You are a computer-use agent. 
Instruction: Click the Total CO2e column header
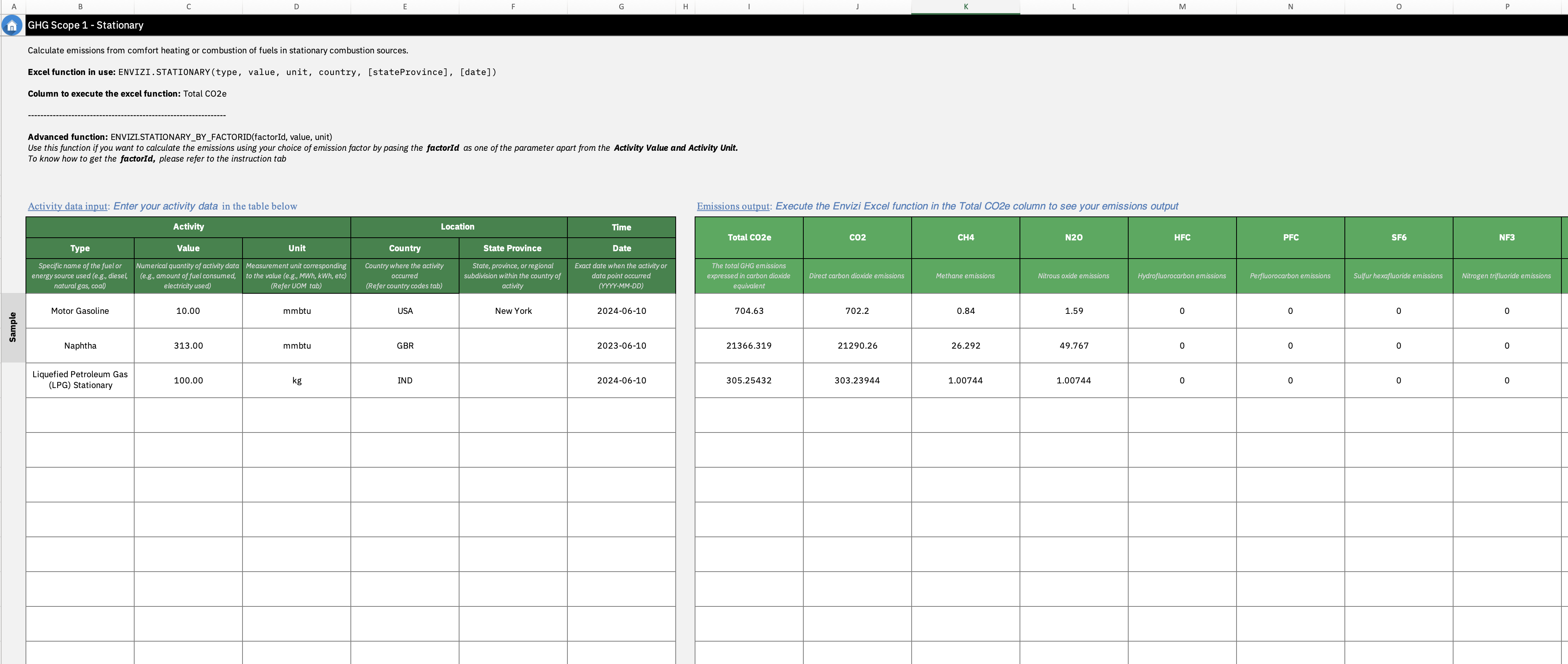point(748,238)
